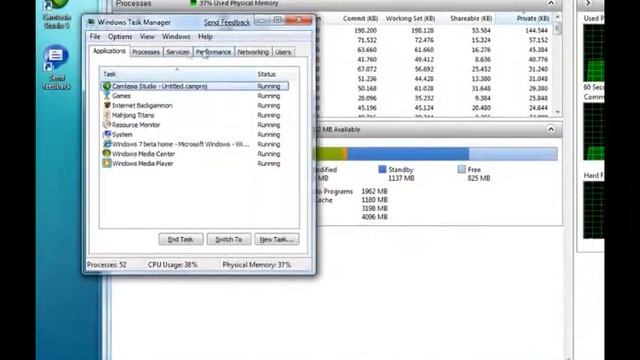Open the View menu
The image size is (640, 360).
(x=147, y=37)
